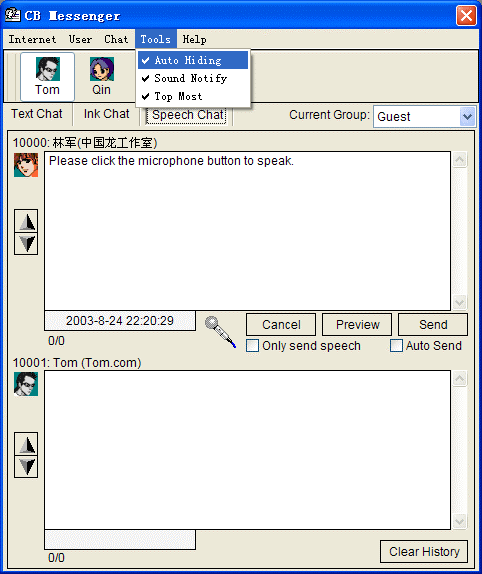Click Tom's avatar beside the lower message box
Image resolution: width=482 pixels, height=574 pixels.
[26, 384]
